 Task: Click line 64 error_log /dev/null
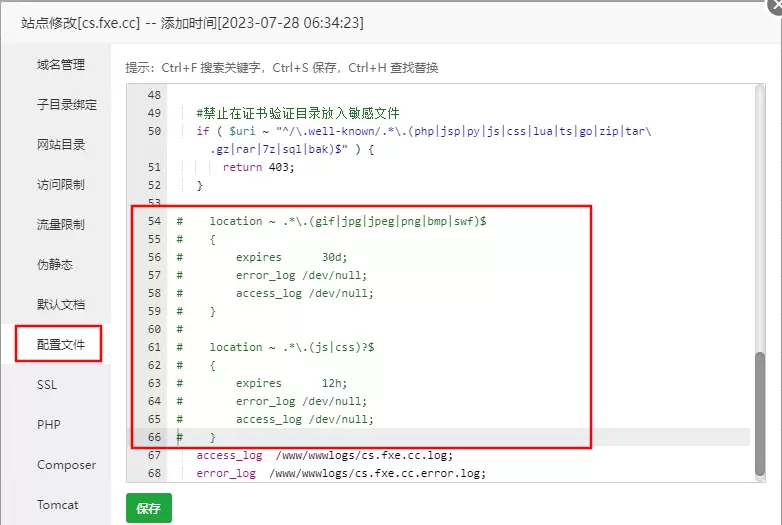pos(301,401)
